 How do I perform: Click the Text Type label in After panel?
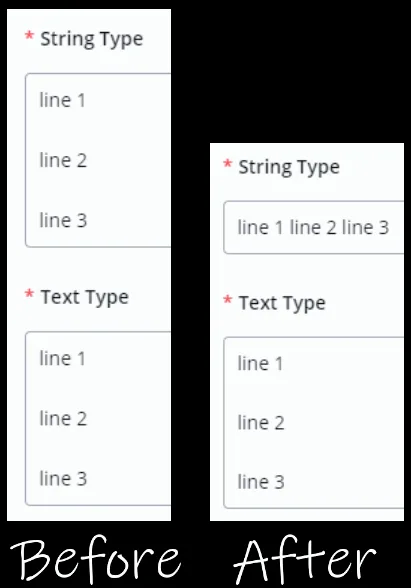[282, 303]
